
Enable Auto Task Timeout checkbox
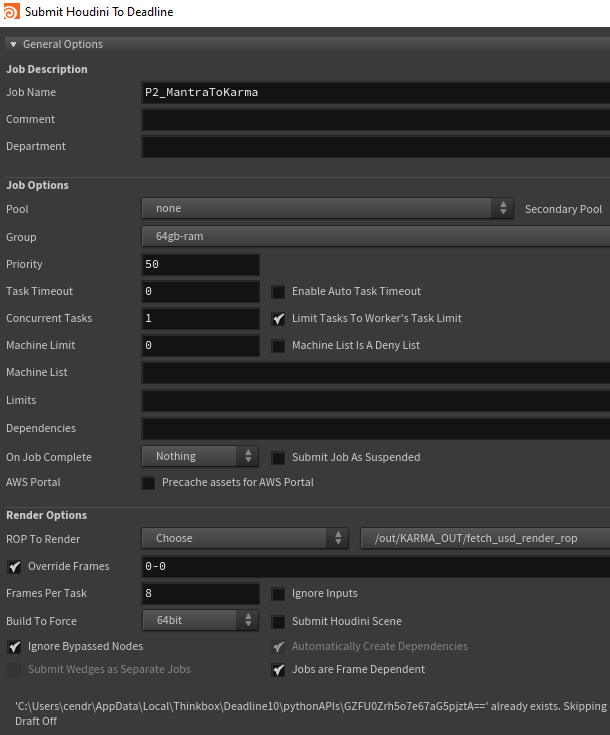[x=278, y=292]
